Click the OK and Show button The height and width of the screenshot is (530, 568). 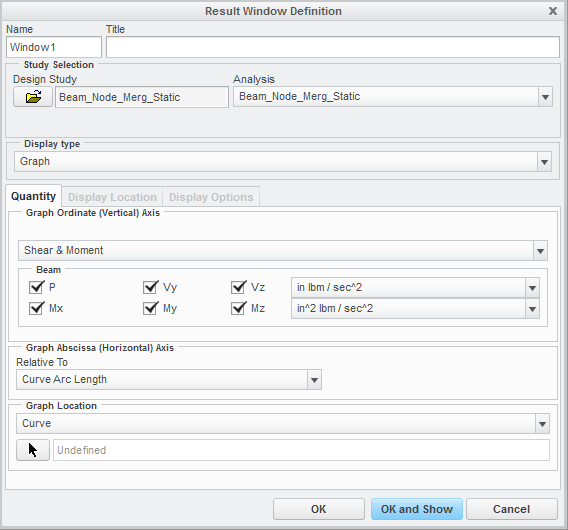pos(417,509)
